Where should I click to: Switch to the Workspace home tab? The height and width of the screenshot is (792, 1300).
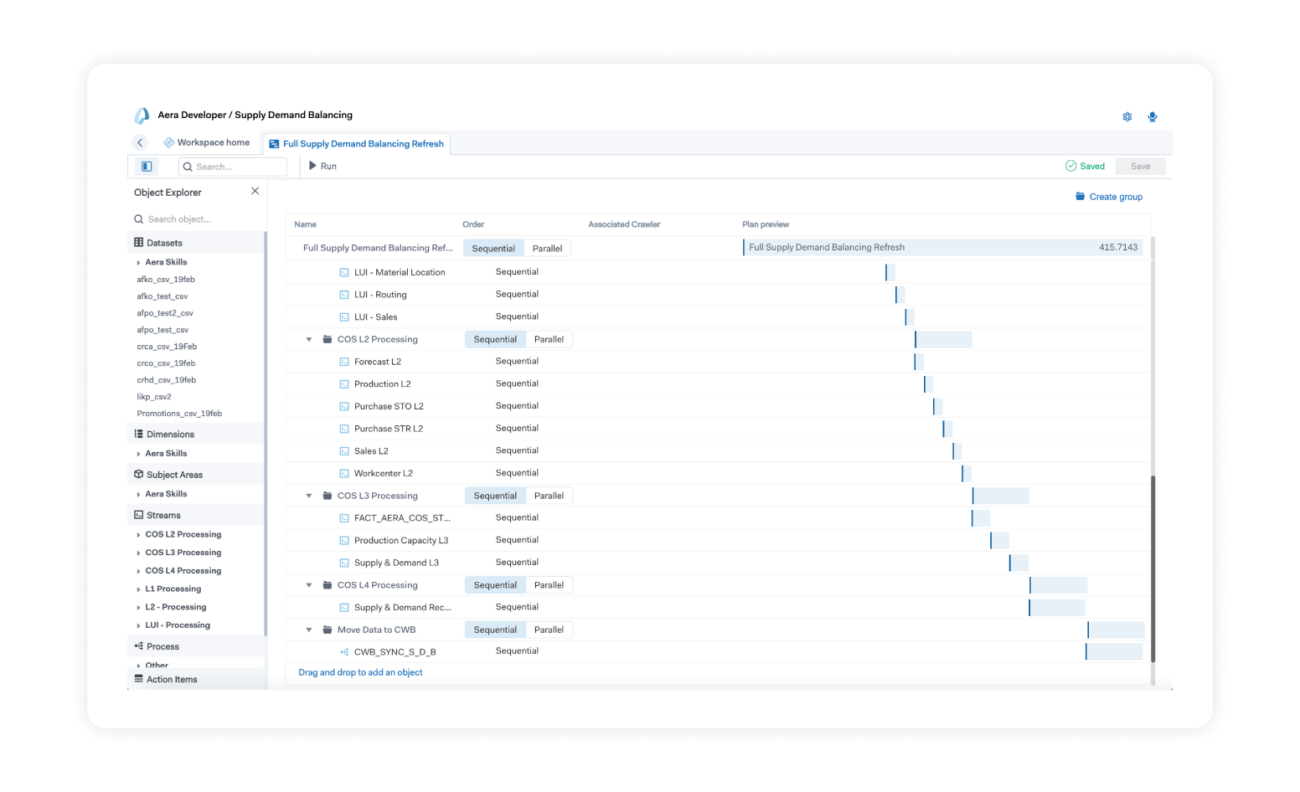pyautogui.click(x=206, y=143)
